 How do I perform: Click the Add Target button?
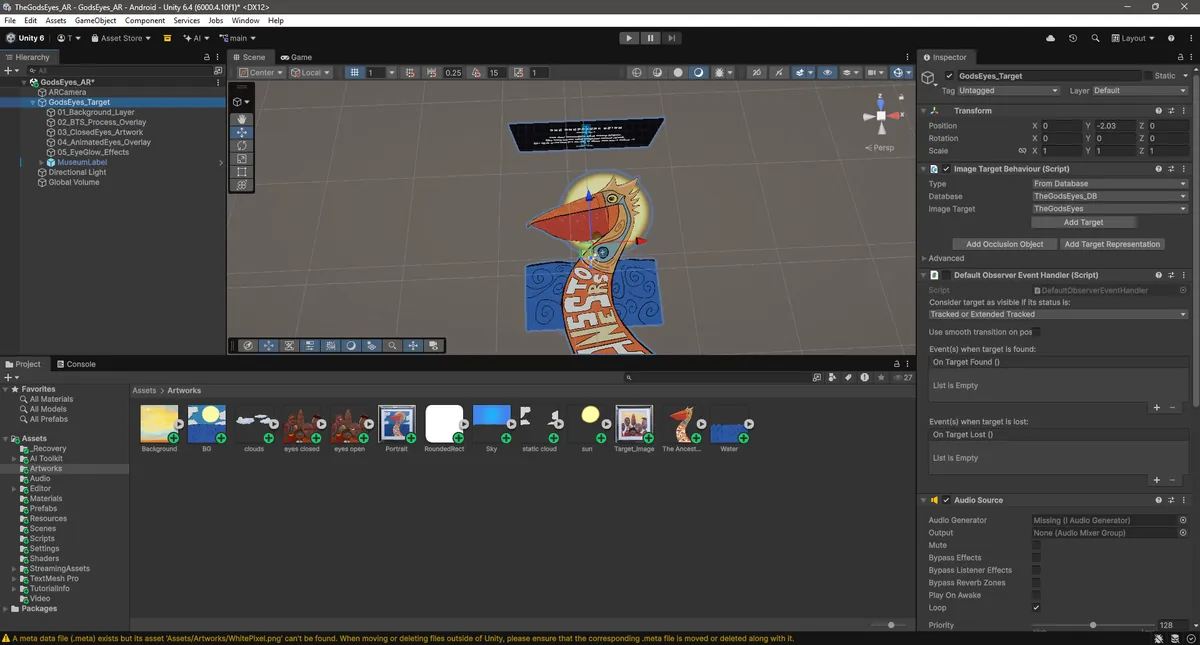(x=1083, y=222)
